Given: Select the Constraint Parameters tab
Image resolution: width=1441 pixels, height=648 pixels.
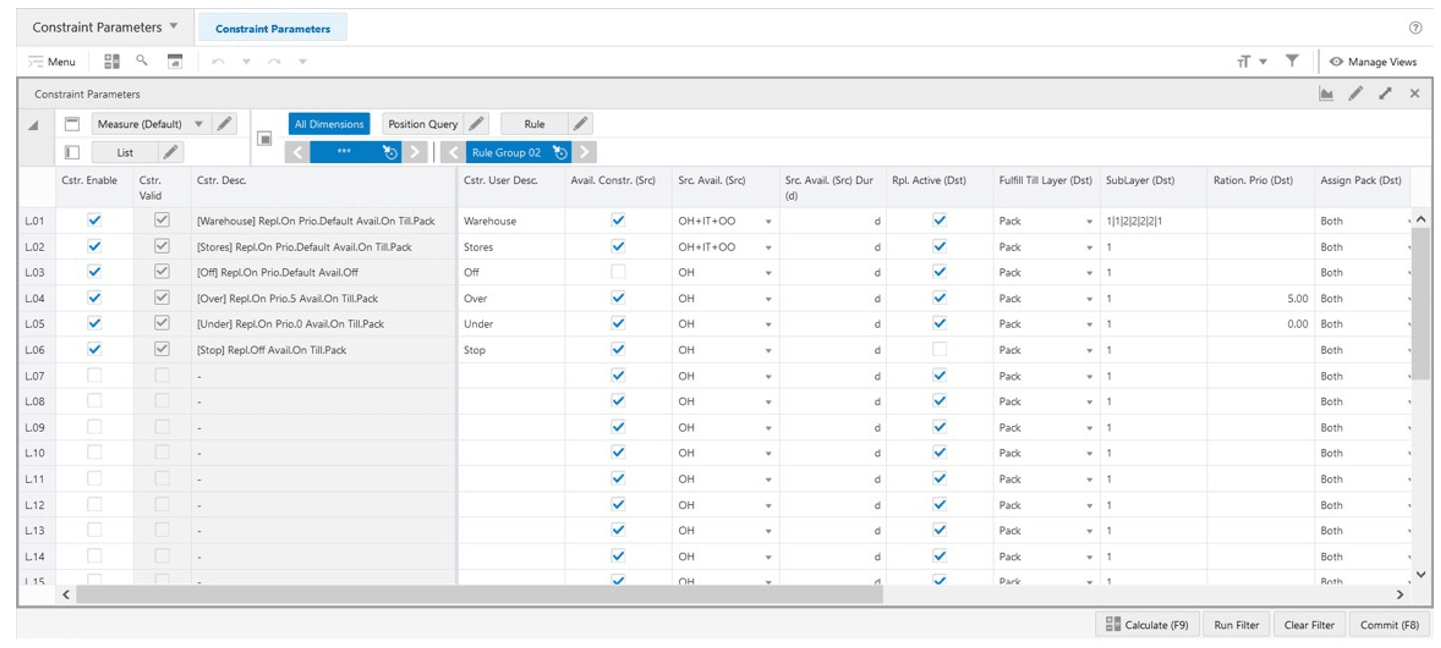Looking at the screenshot, I should 273,28.
